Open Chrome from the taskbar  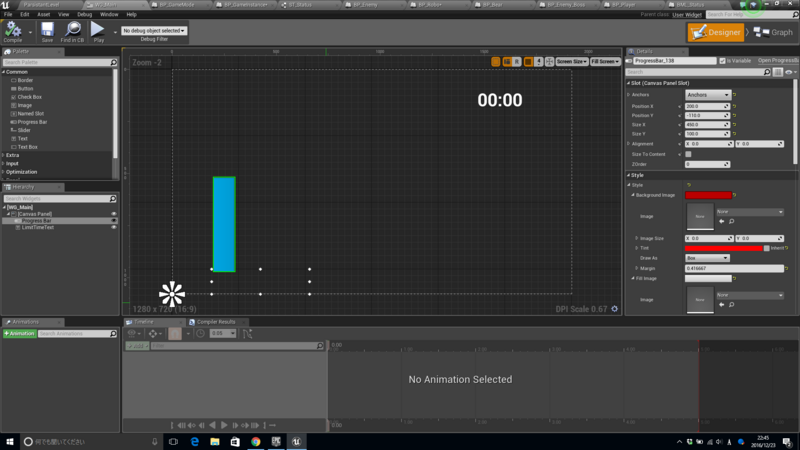tap(255, 441)
